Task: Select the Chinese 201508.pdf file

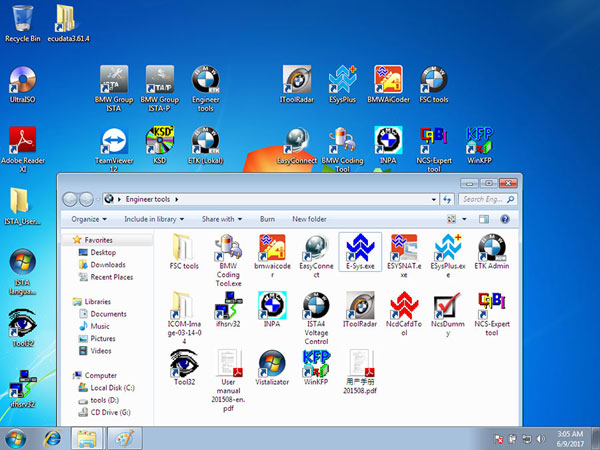Action: 360,371
